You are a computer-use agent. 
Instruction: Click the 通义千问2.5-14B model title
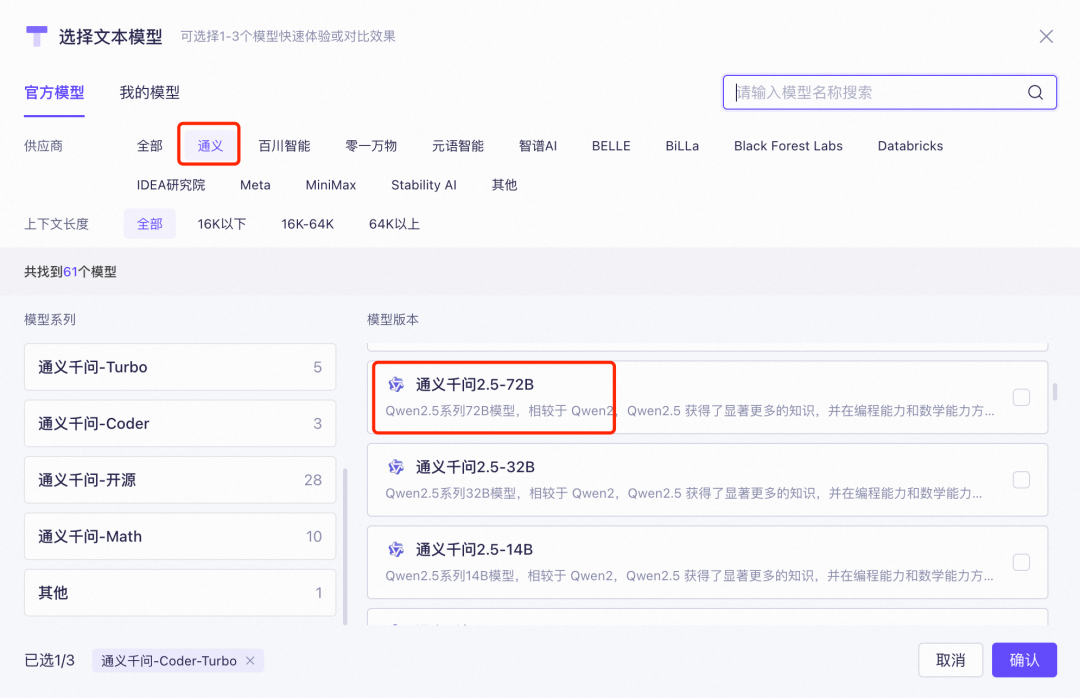coord(474,550)
